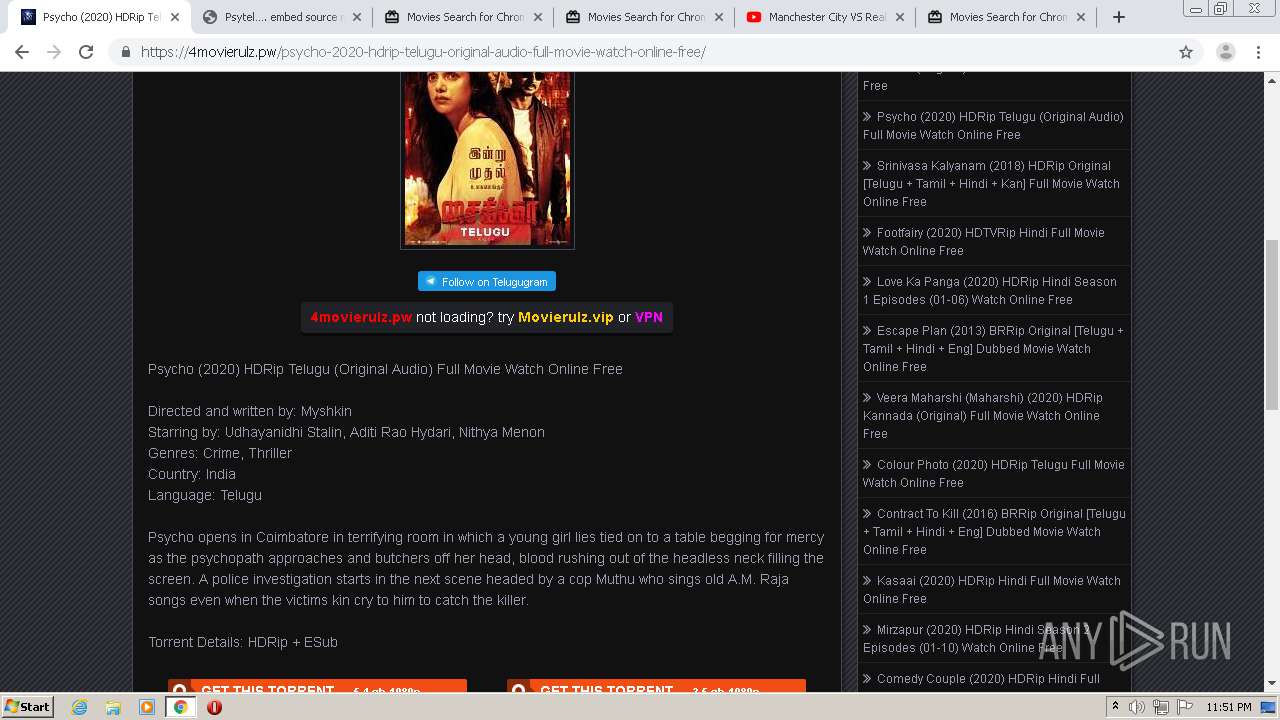Open the VPN link
1280x720 pixels.
[649, 317]
